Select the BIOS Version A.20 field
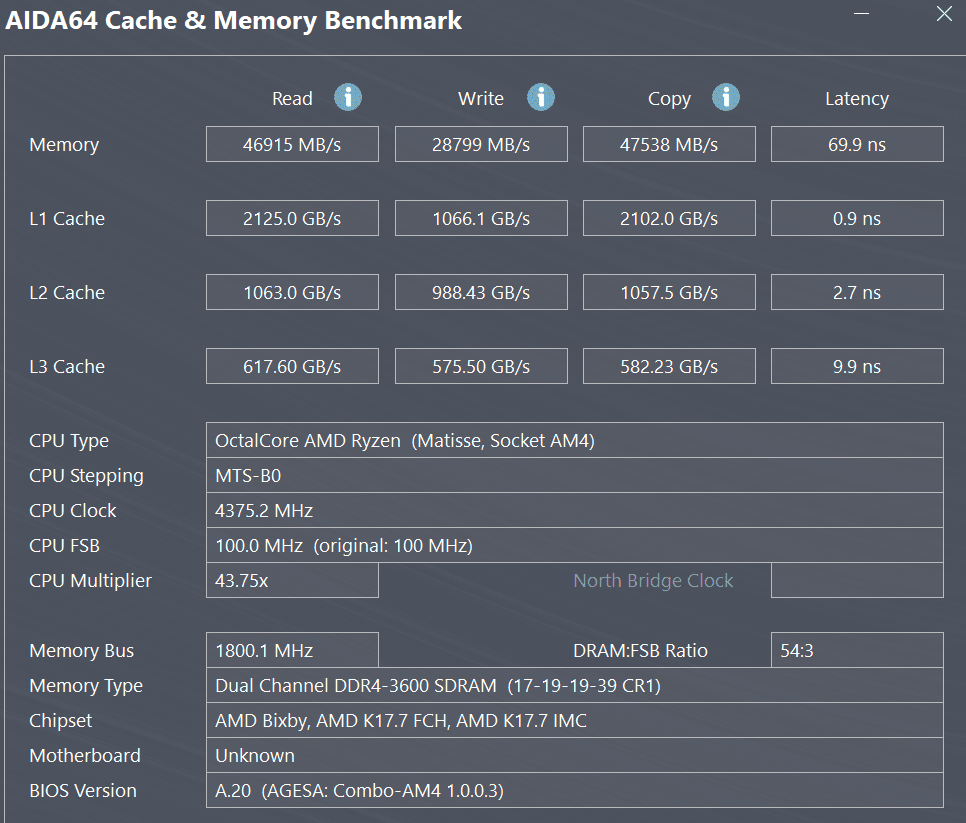Image resolution: width=966 pixels, height=823 pixels. (574, 790)
